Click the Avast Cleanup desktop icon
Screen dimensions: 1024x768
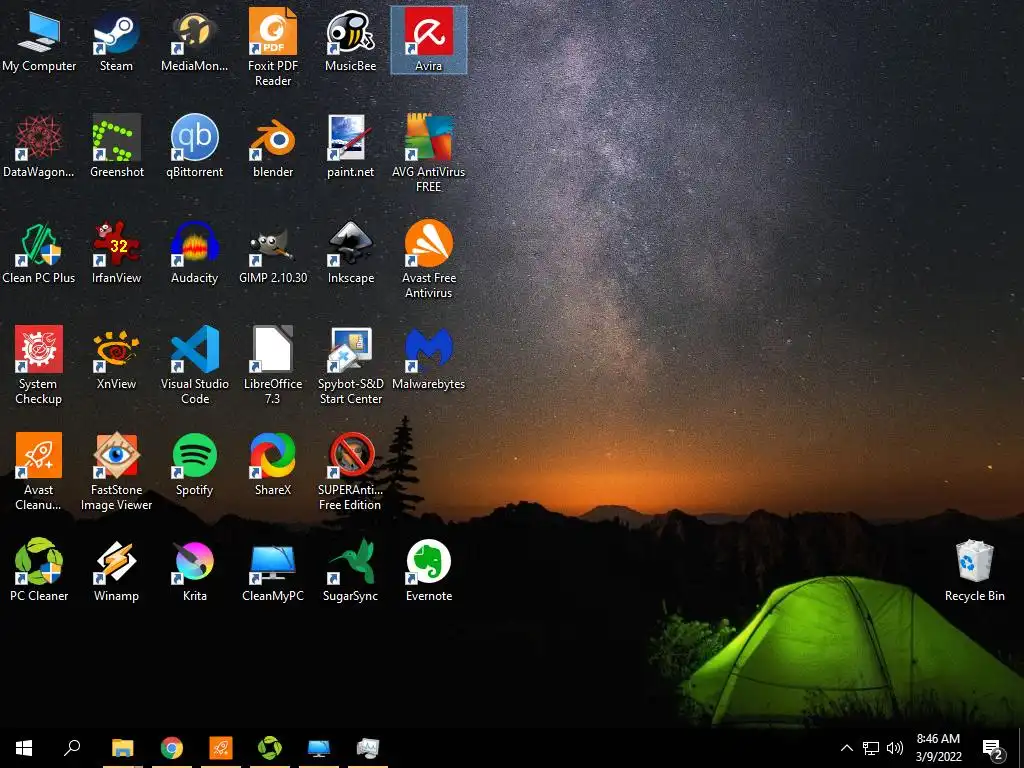click(39, 472)
